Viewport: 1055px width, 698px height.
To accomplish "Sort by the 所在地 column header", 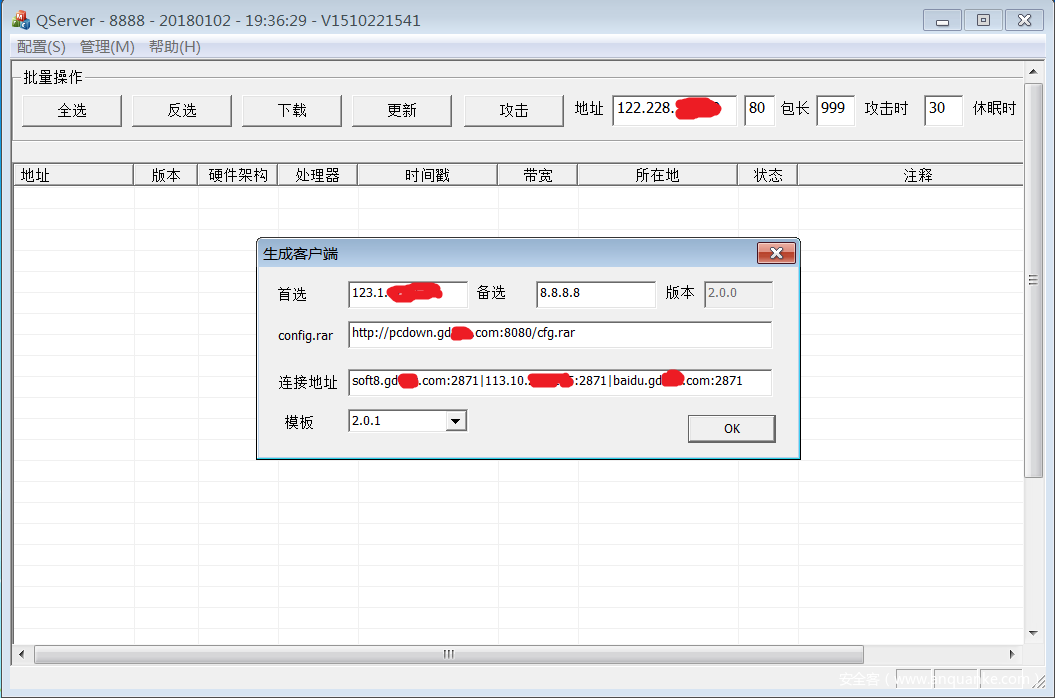I will pos(657,175).
